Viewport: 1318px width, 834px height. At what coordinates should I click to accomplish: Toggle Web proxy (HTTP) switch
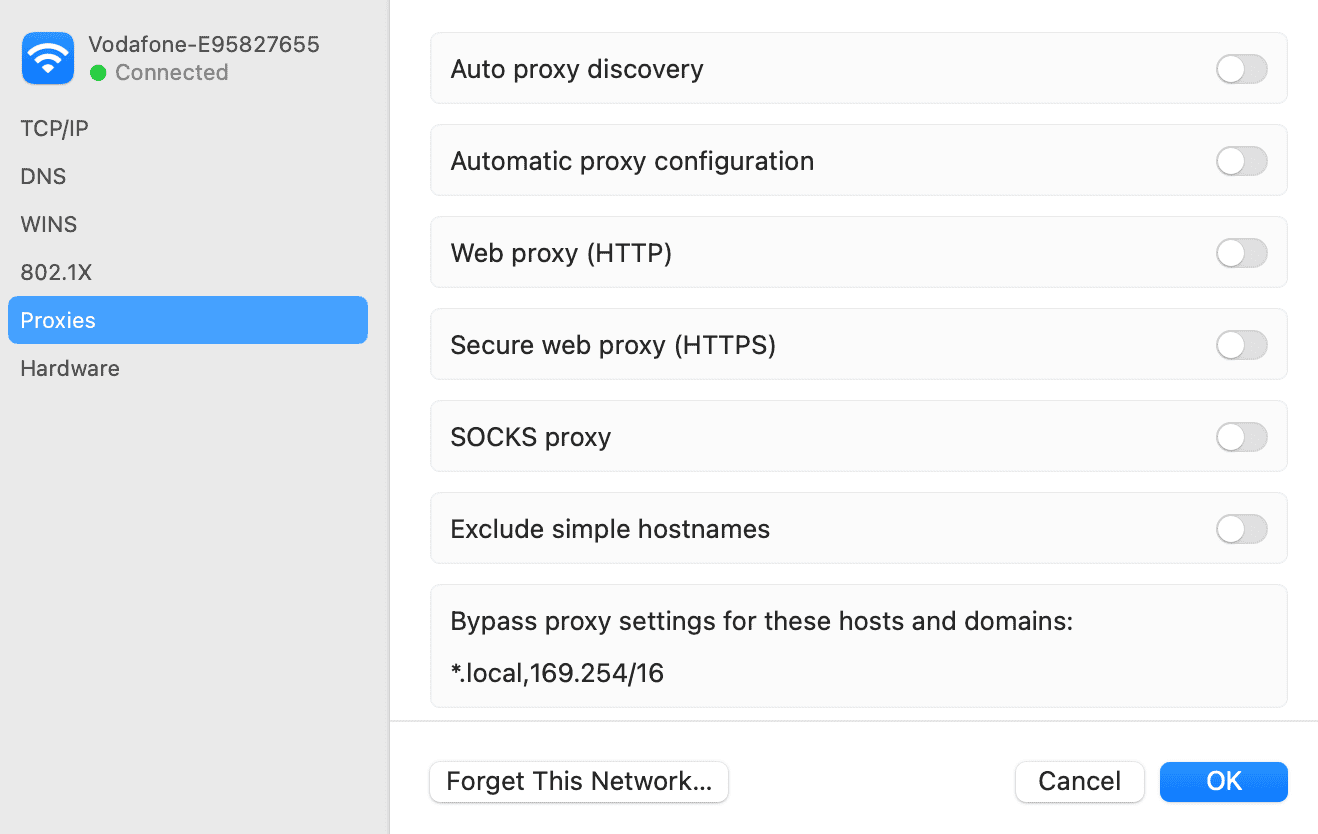[x=1241, y=253]
